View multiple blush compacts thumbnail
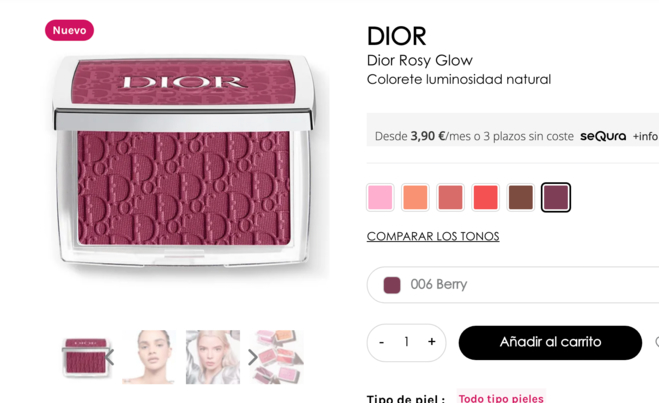Screen dimensions: 659x403 [x=277, y=357]
